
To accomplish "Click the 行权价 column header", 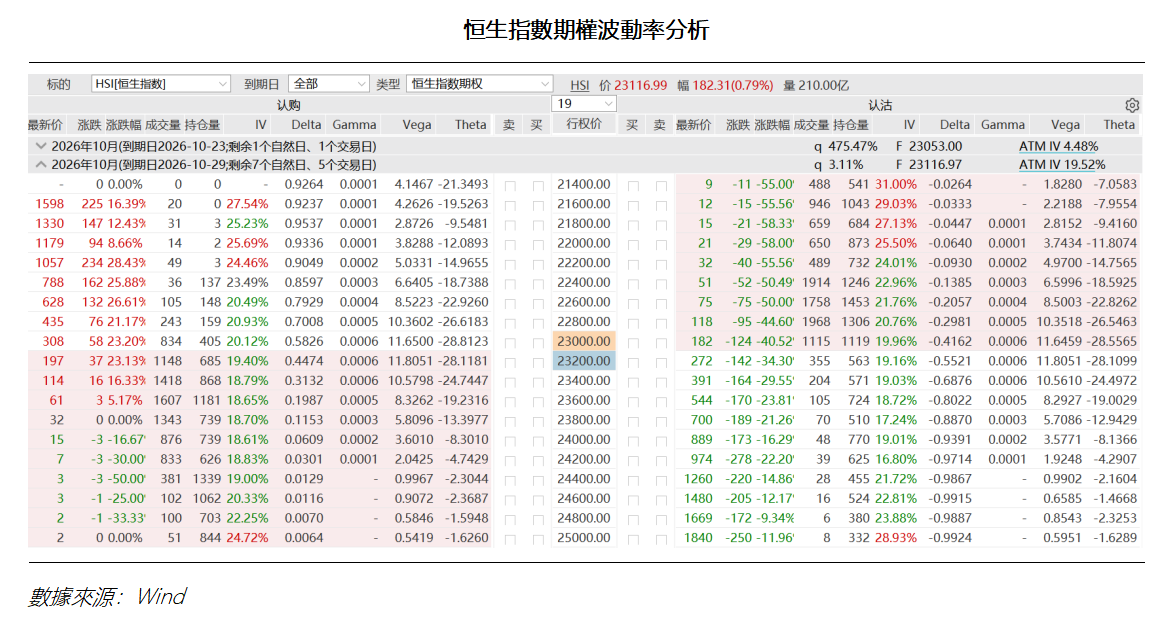I will click(584, 125).
